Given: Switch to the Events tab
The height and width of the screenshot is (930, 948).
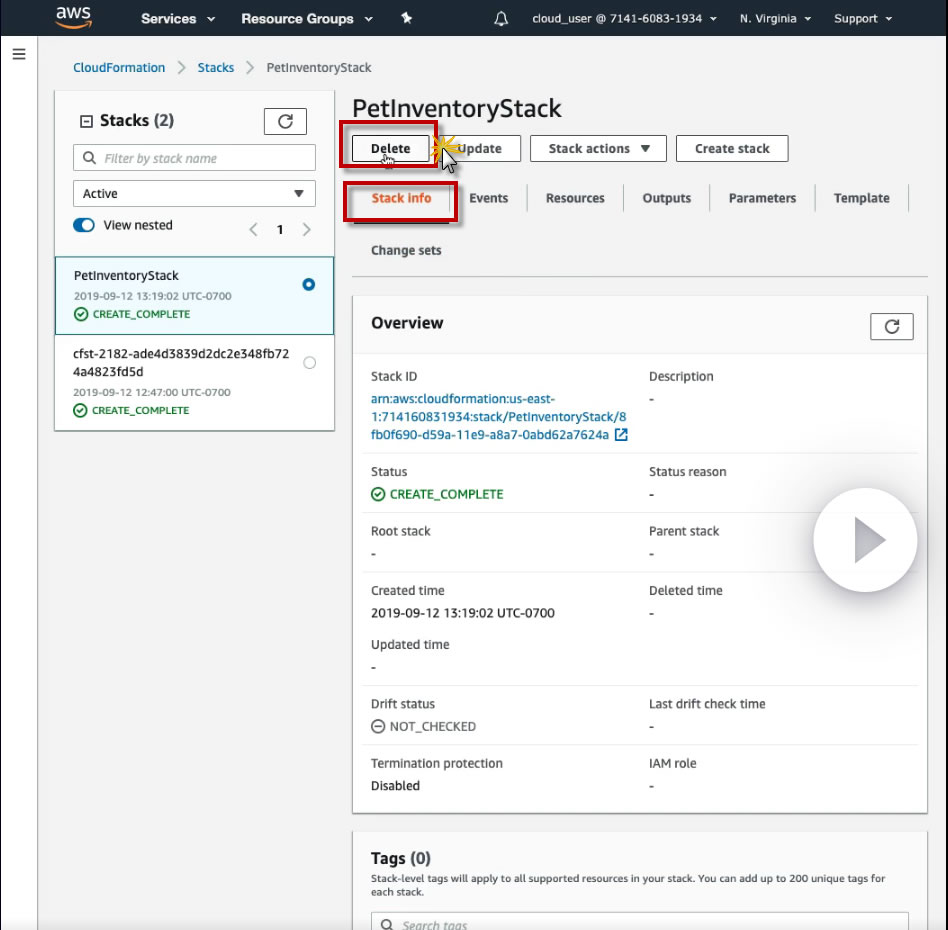Looking at the screenshot, I should tap(489, 198).
